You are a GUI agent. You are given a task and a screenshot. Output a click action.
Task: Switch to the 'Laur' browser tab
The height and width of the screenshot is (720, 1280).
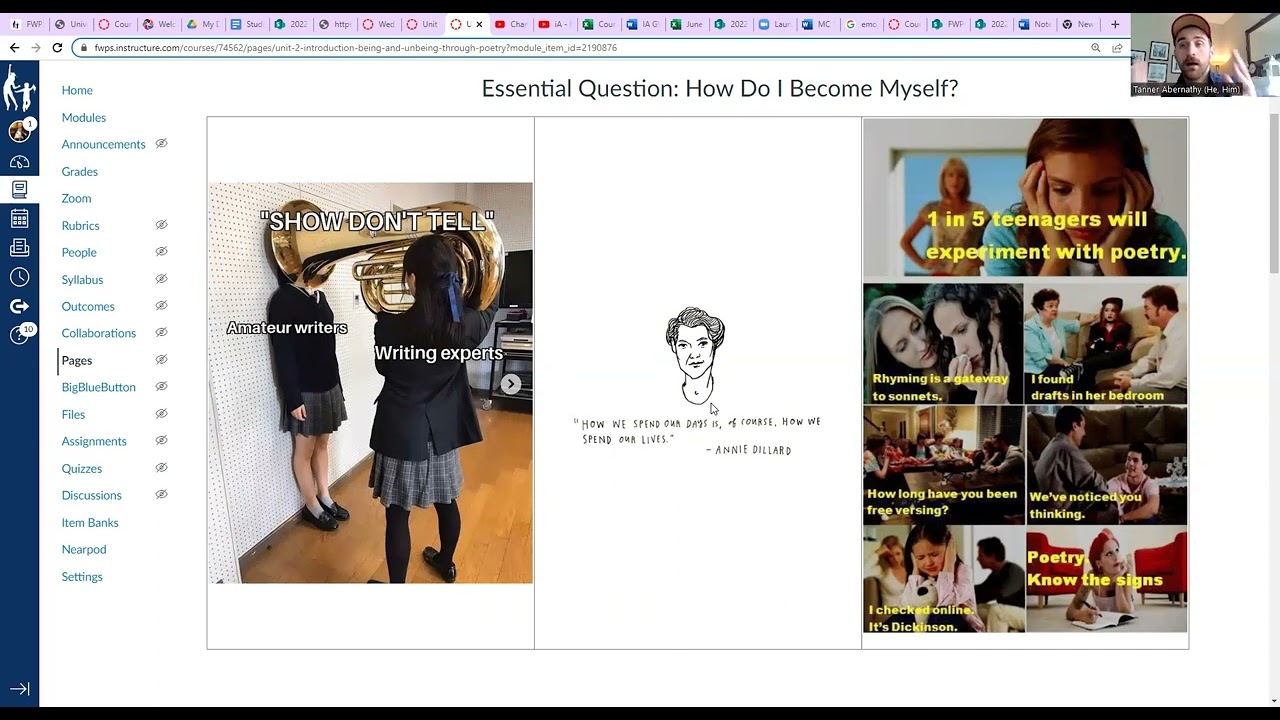pos(774,24)
